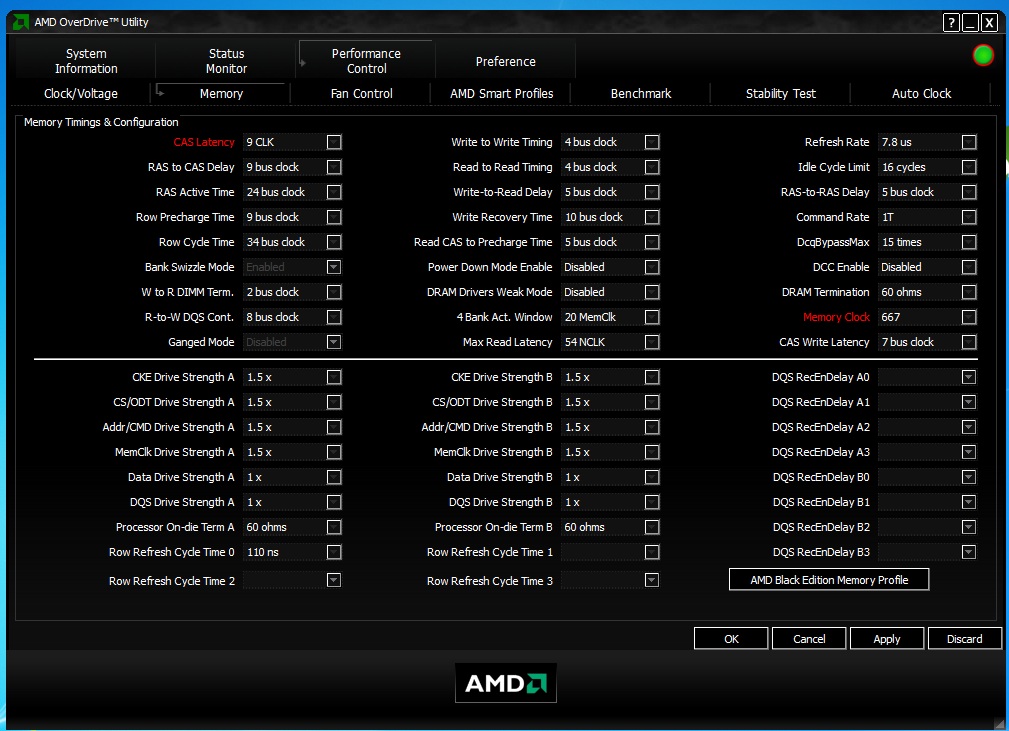1009x731 pixels.
Task: Open the Row Refresh Cycle Time 0 dropdown
Action: tap(334, 552)
